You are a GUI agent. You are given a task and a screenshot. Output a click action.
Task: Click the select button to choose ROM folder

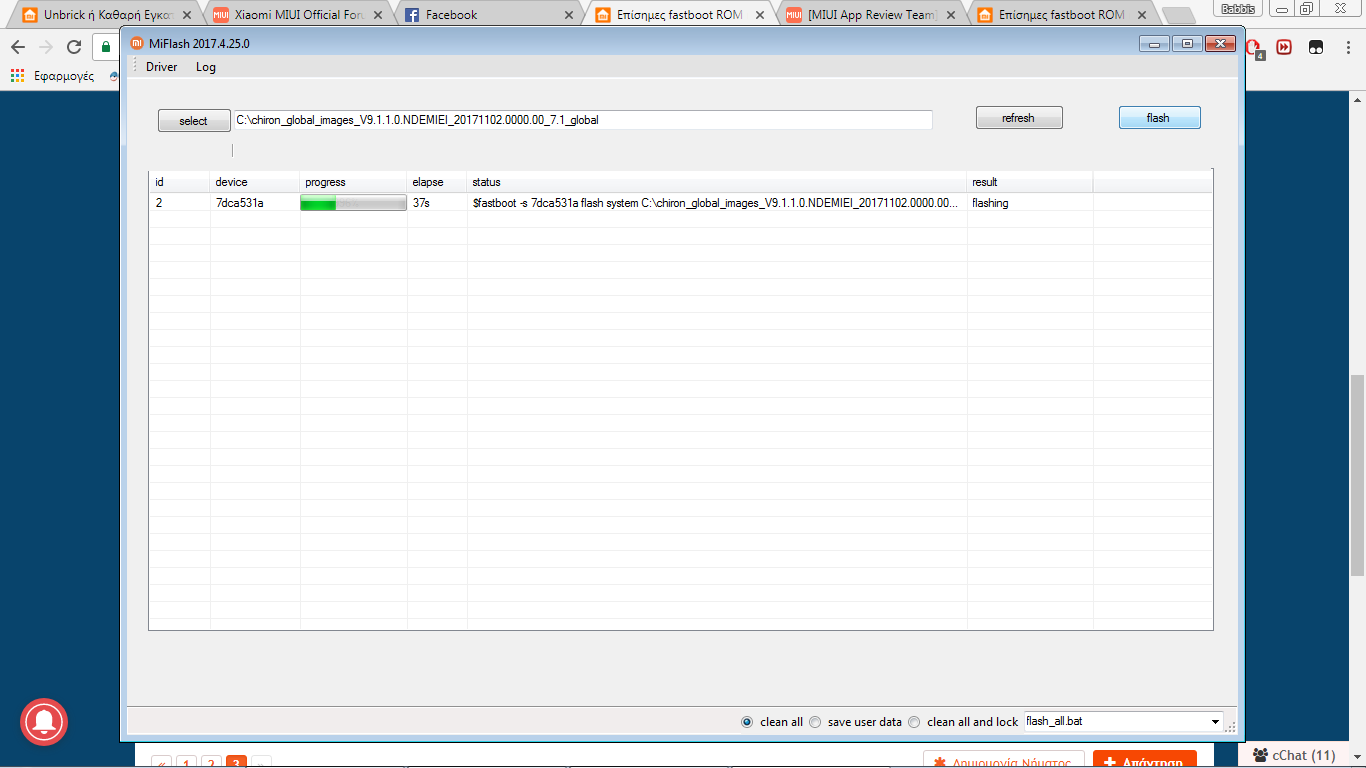(193, 121)
